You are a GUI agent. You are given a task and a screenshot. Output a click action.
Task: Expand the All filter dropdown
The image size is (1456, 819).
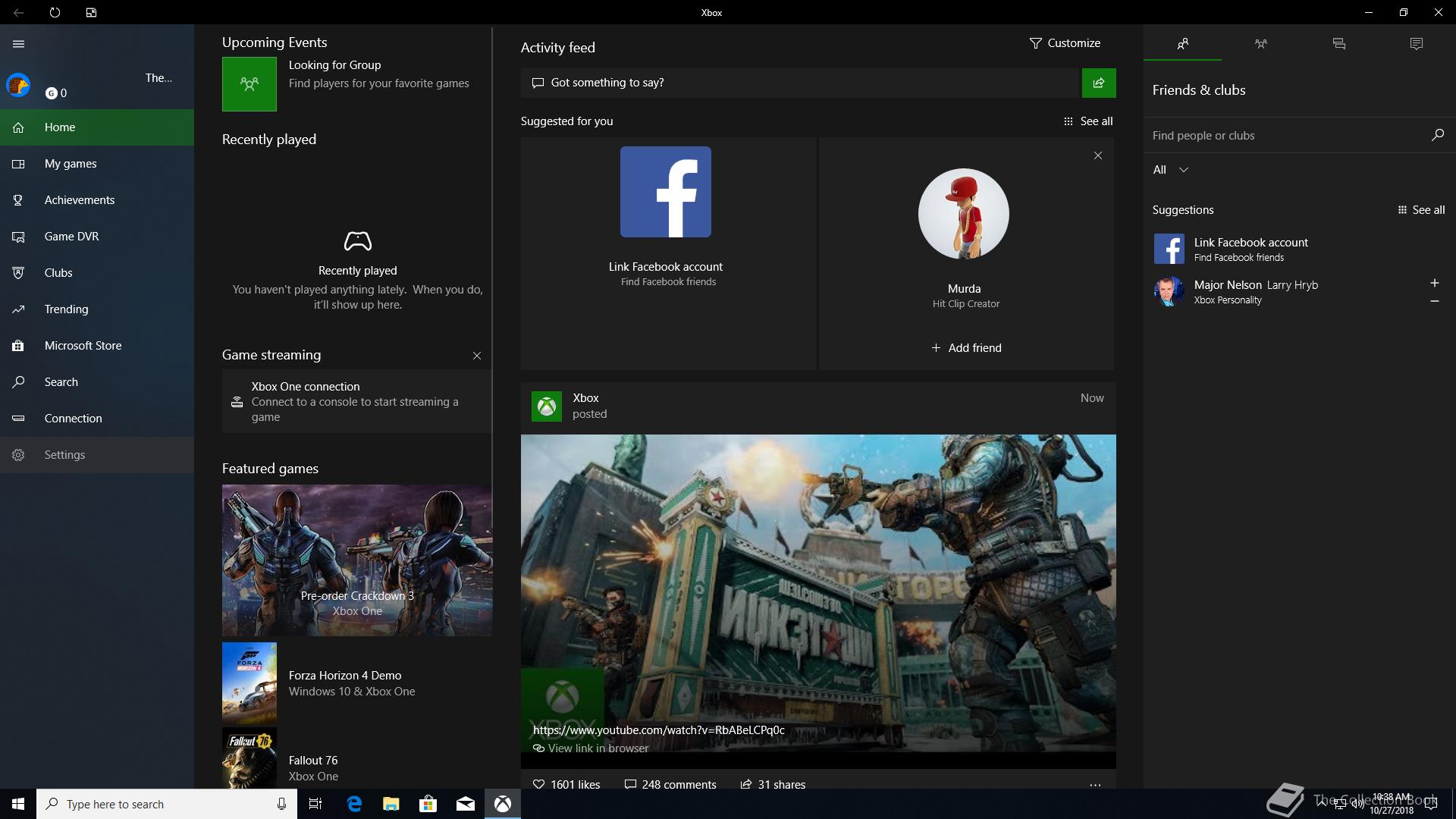click(1170, 170)
